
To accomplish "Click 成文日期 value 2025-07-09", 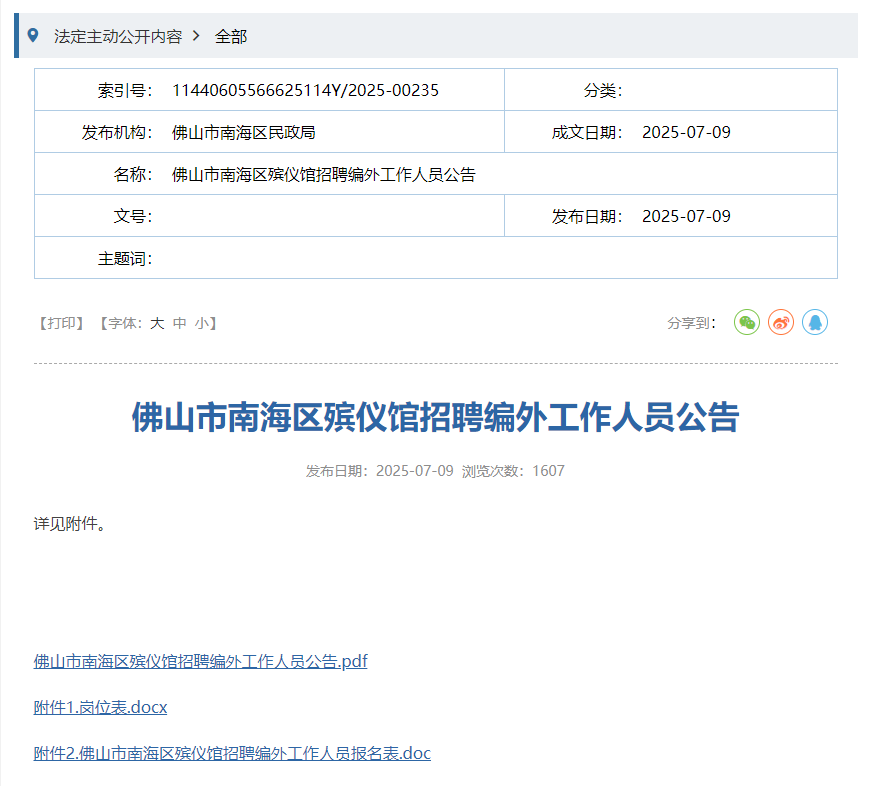I will click(x=687, y=132).
